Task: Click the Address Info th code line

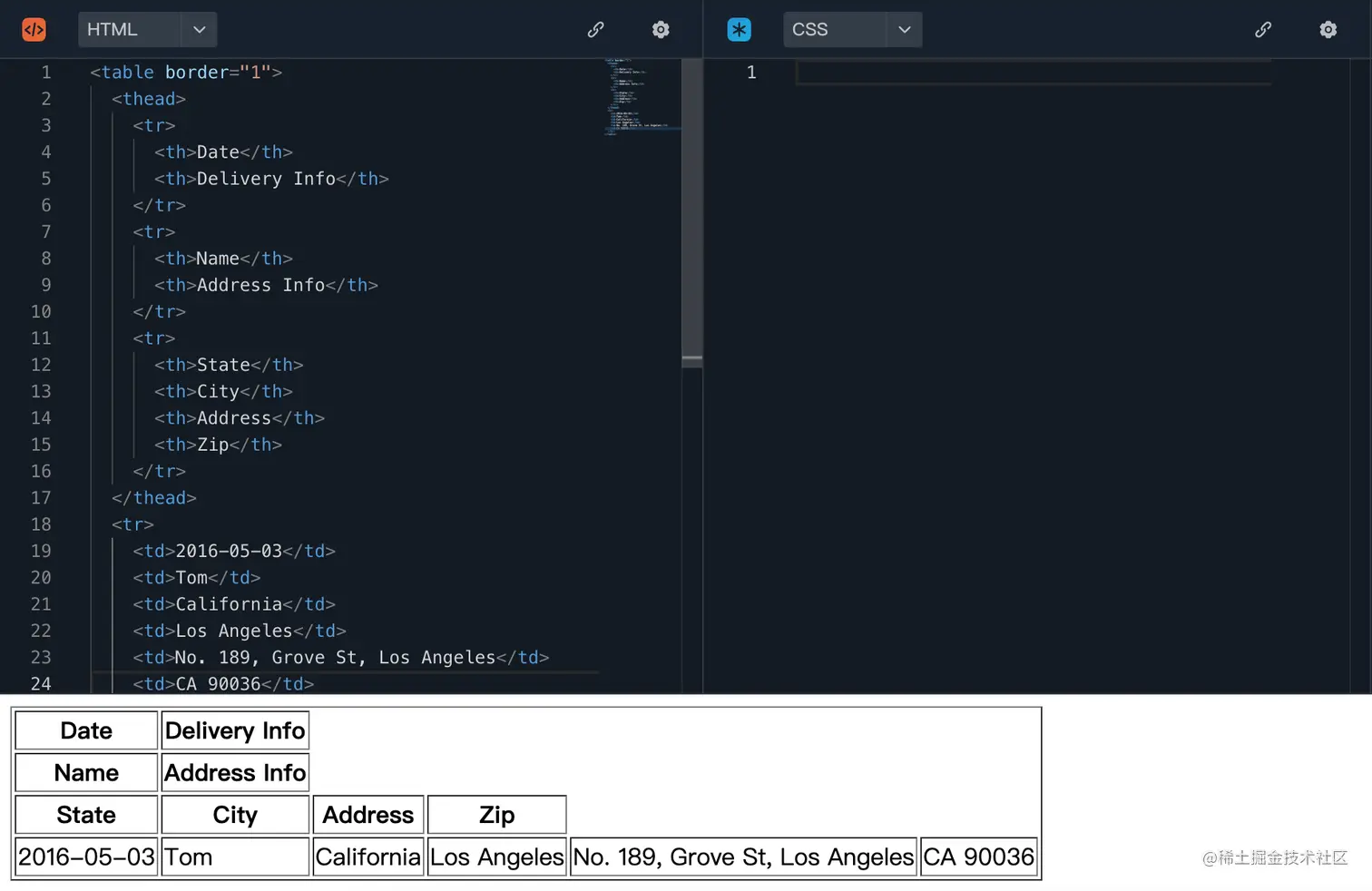Action: (x=266, y=285)
